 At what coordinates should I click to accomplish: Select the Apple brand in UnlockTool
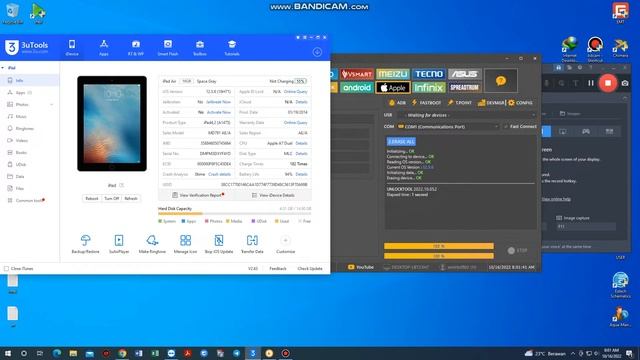393,87
